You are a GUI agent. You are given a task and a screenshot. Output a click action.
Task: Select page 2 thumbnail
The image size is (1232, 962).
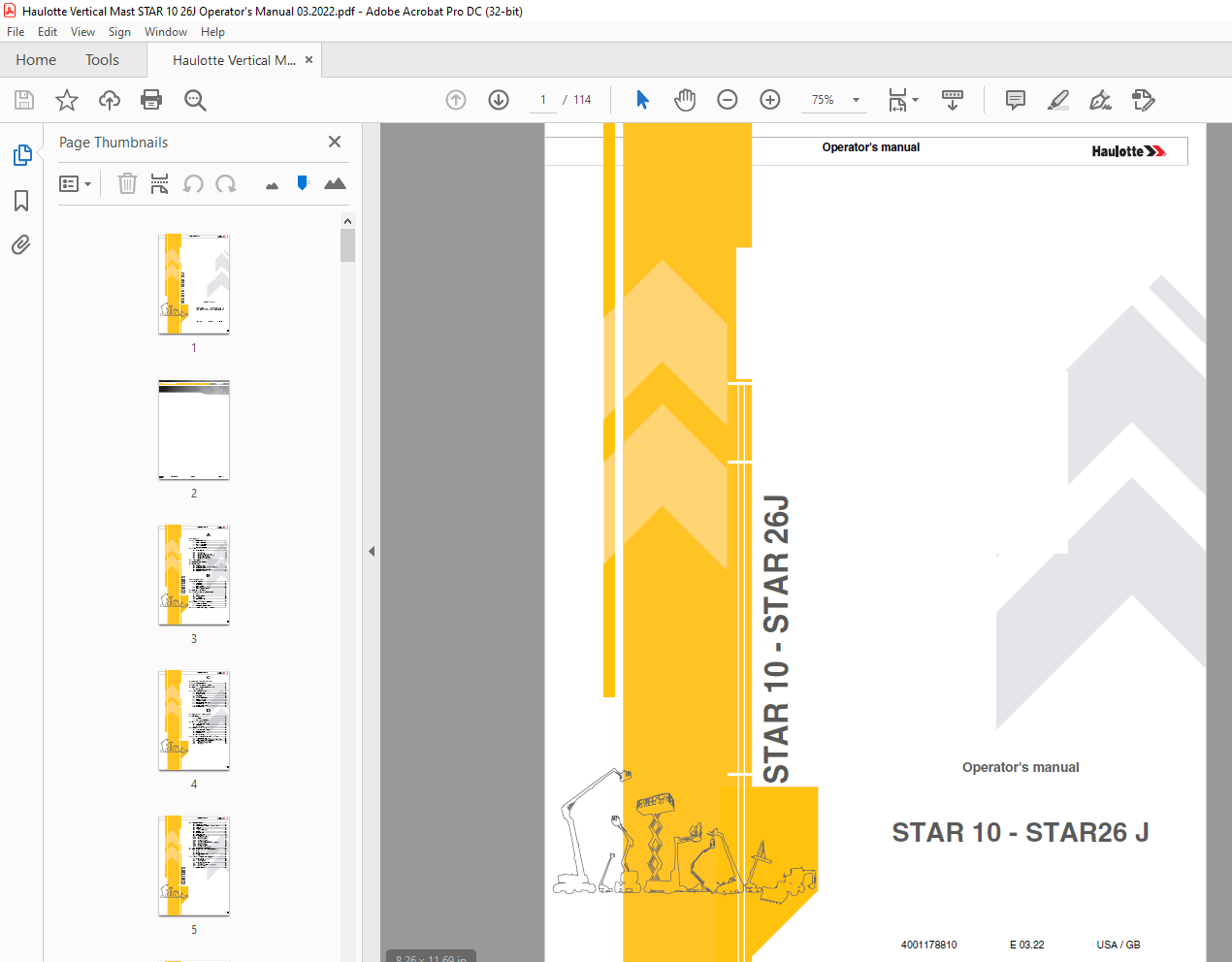[x=194, y=430]
